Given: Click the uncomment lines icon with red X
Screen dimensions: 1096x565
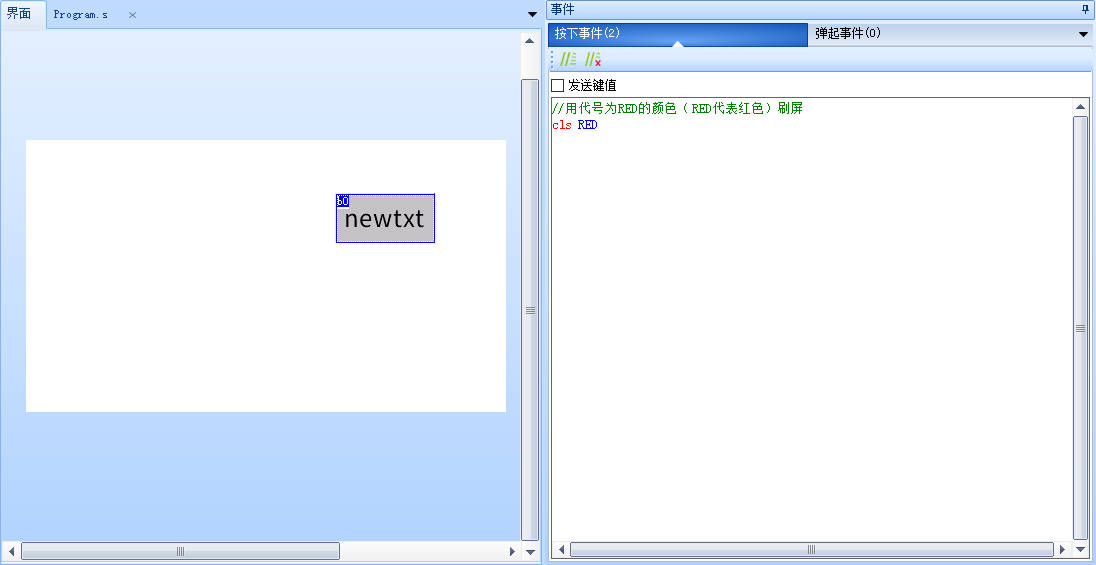Looking at the screenshot, I should tap(593, 60).
